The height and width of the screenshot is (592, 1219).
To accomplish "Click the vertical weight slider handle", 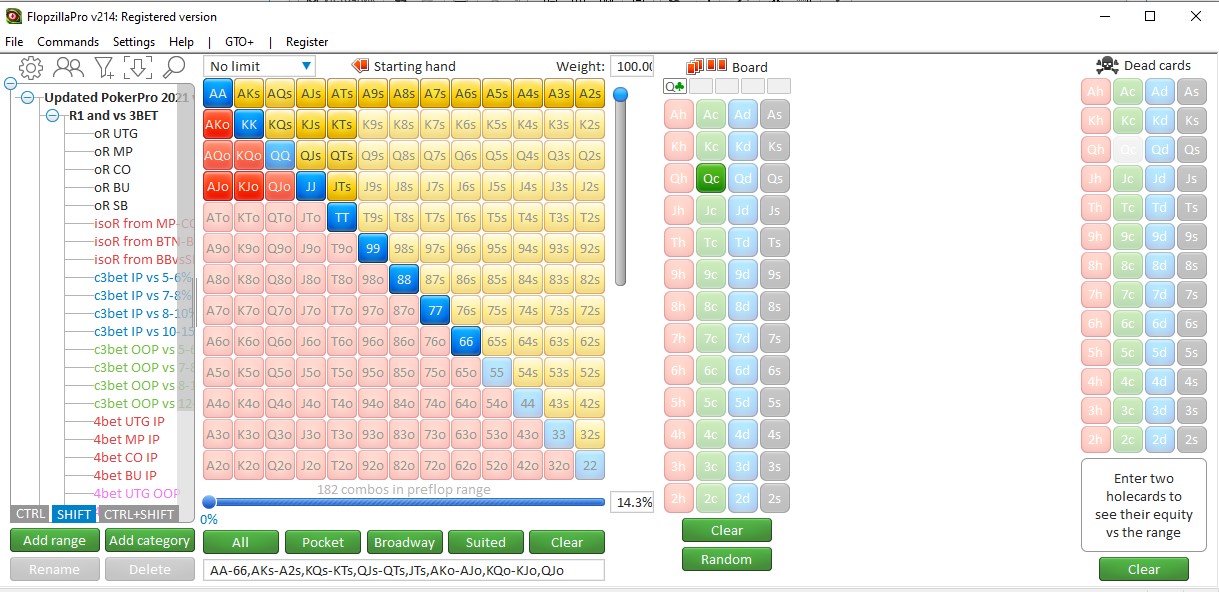I will (621, 94).
